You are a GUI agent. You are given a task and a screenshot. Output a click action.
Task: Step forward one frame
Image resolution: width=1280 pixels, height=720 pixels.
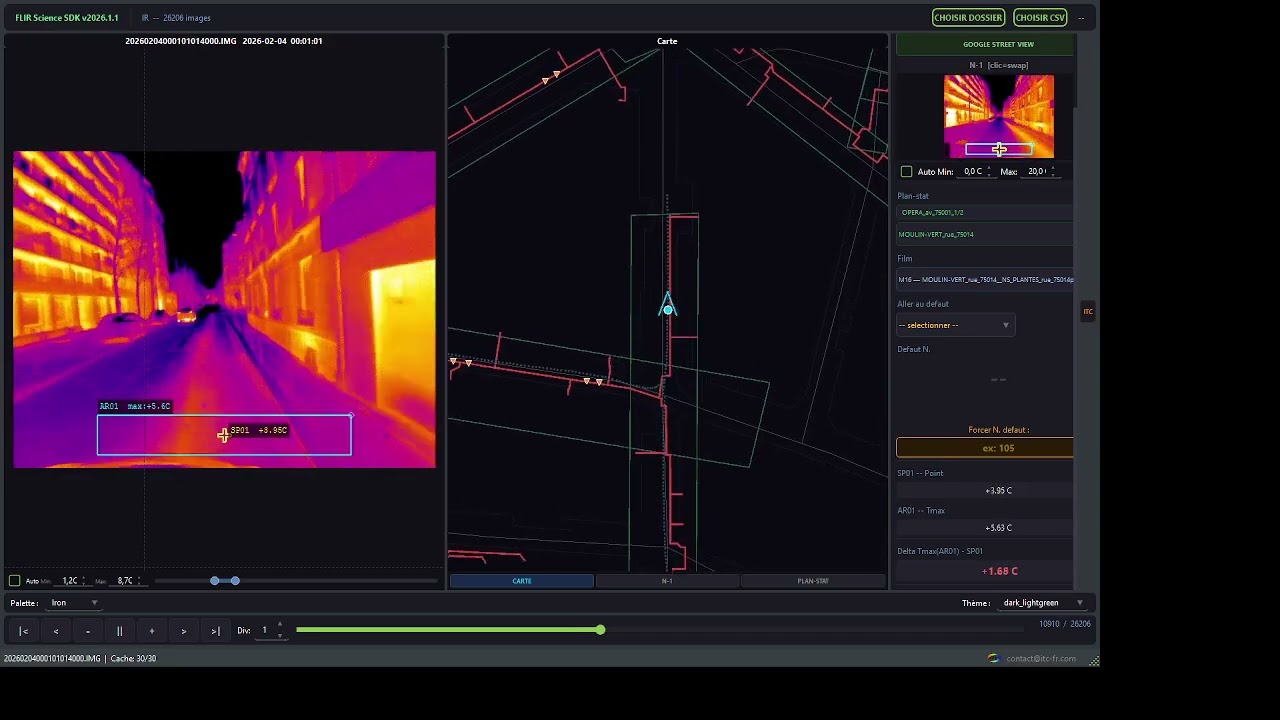point(184,631)
